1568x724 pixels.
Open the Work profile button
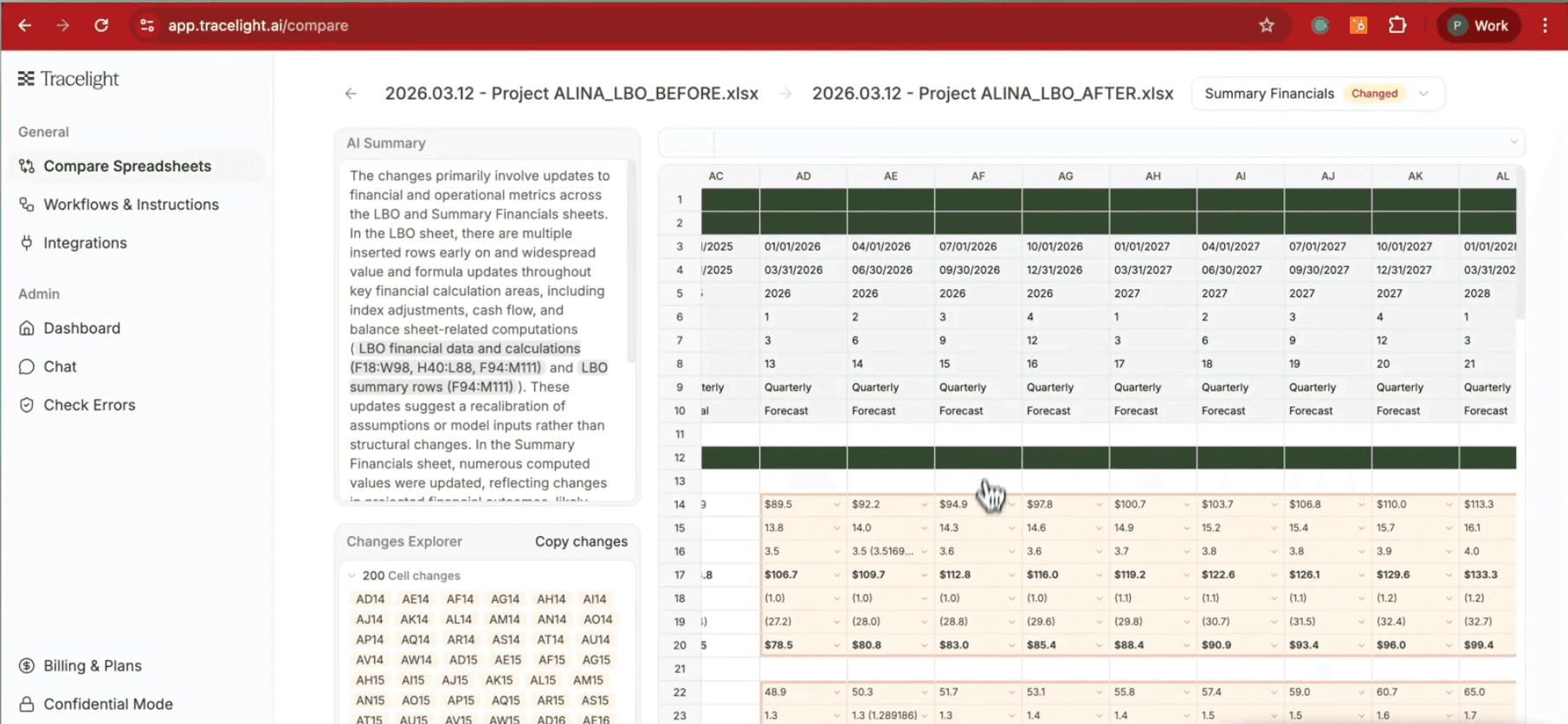click(1479, 25)
